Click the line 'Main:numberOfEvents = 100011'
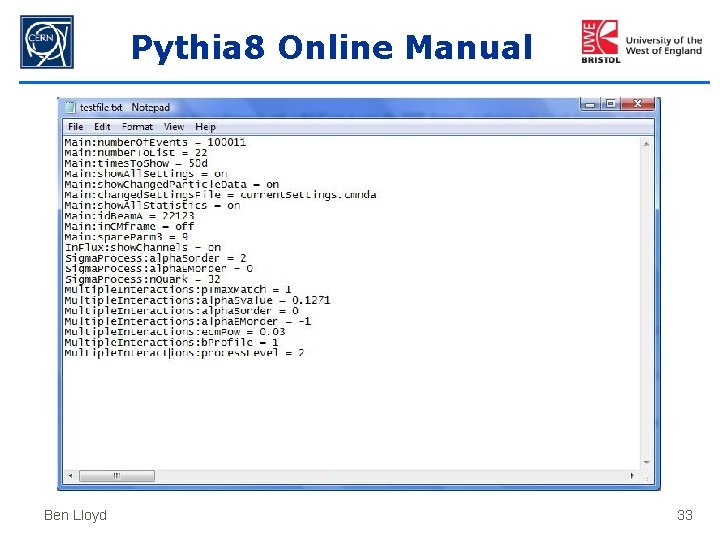 coord(155,142)
